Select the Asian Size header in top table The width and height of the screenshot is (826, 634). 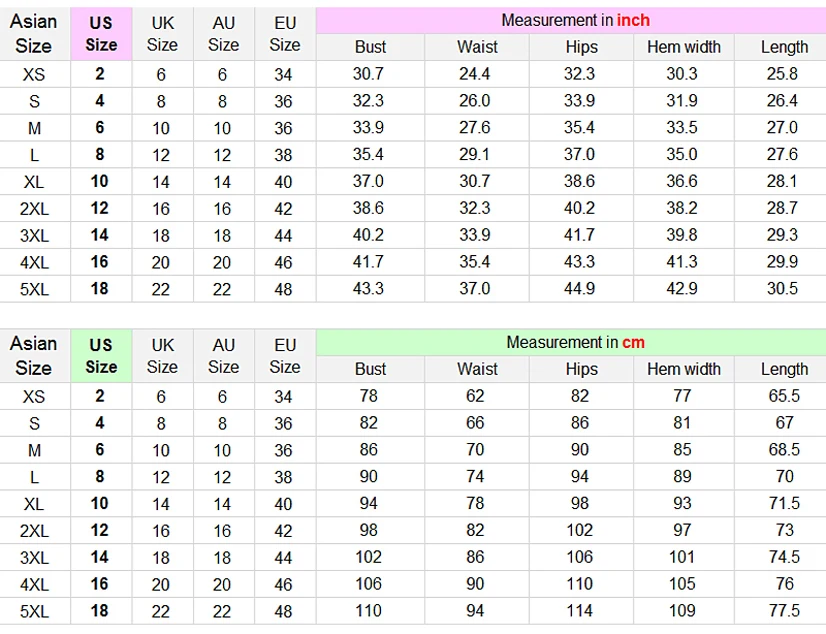pos(34,33)
